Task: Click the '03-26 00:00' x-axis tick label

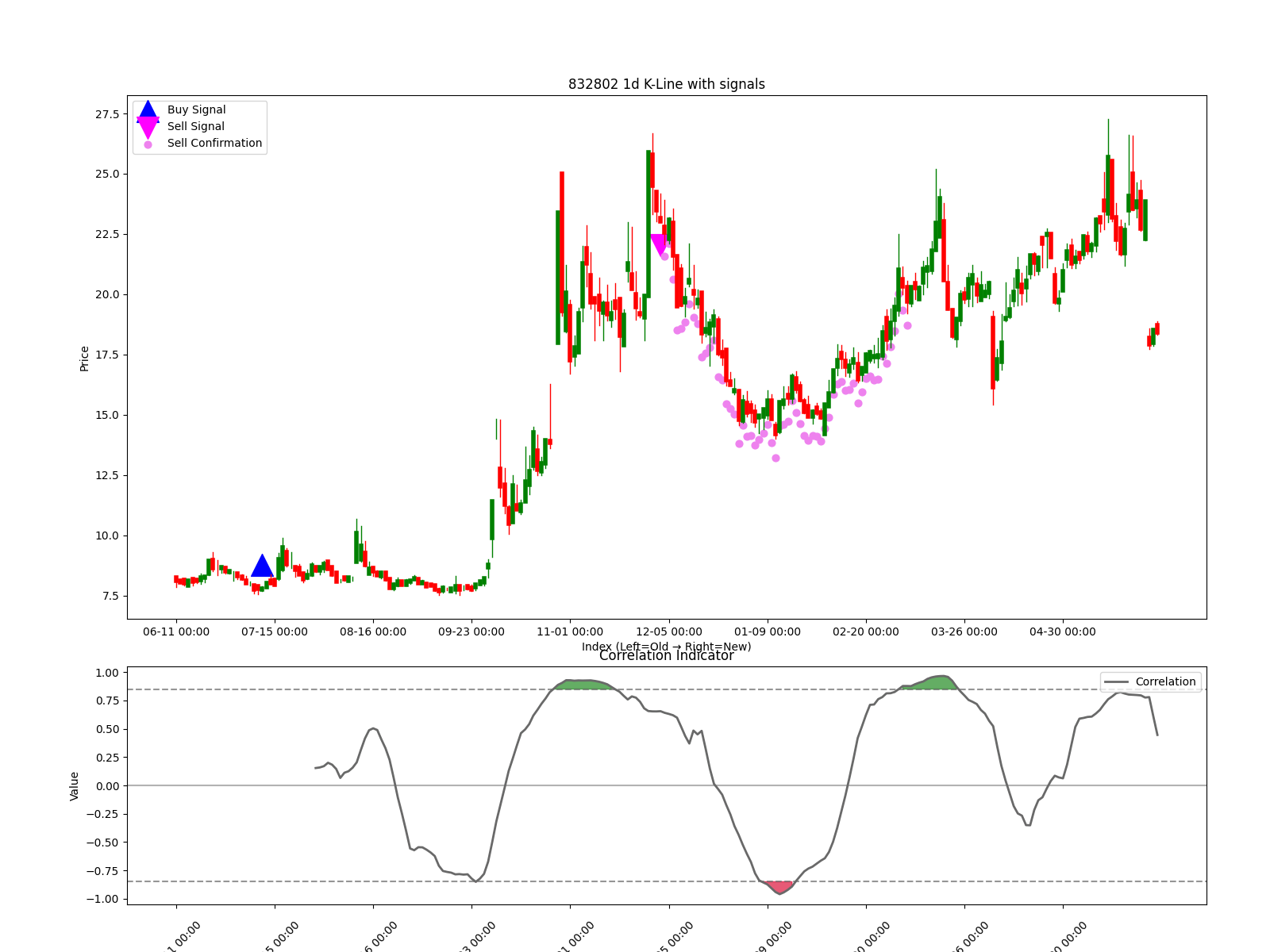Action: click(964, 632)
